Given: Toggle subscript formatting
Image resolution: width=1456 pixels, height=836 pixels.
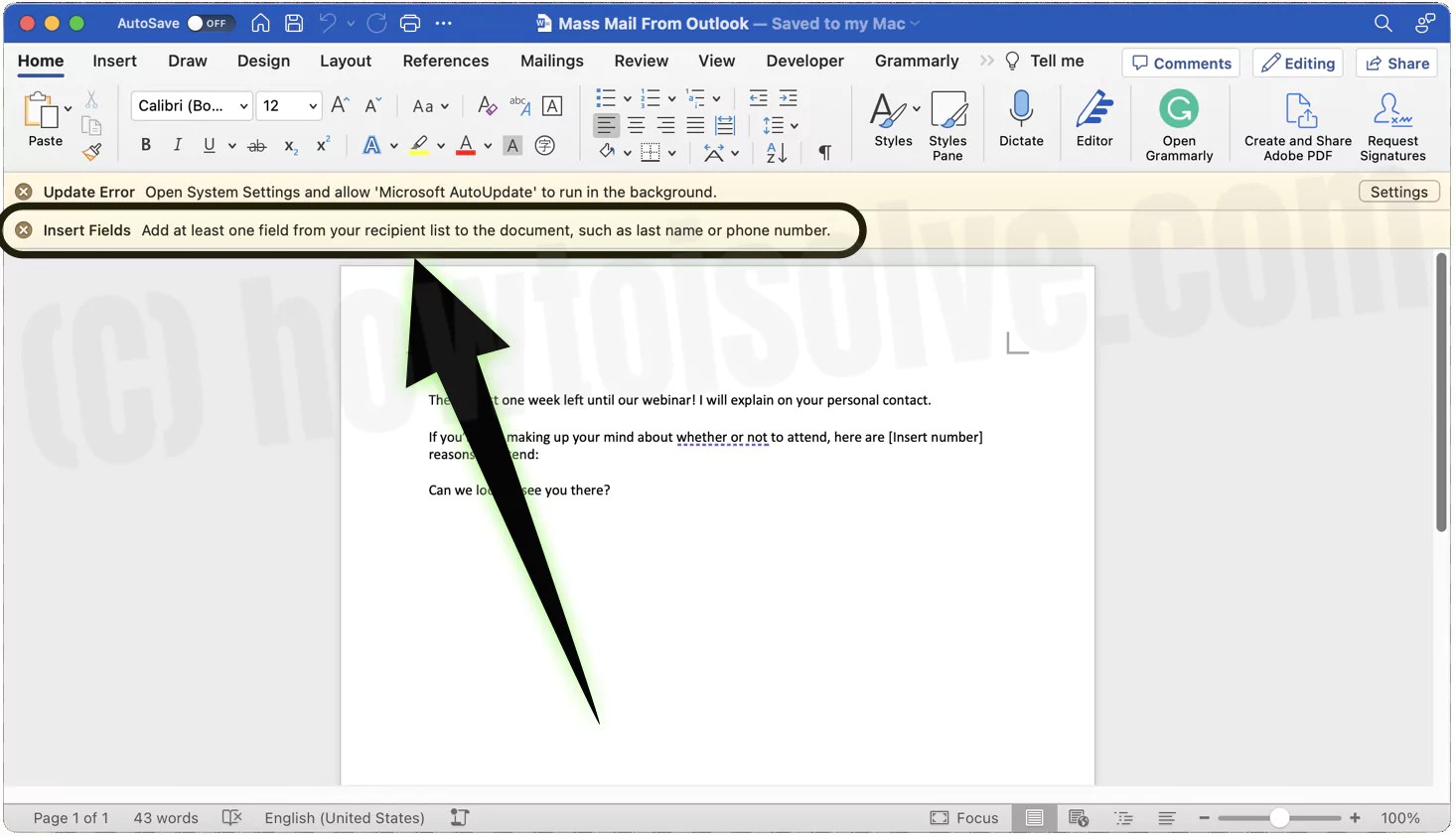Looking at the screenshot, I should 289,145.
